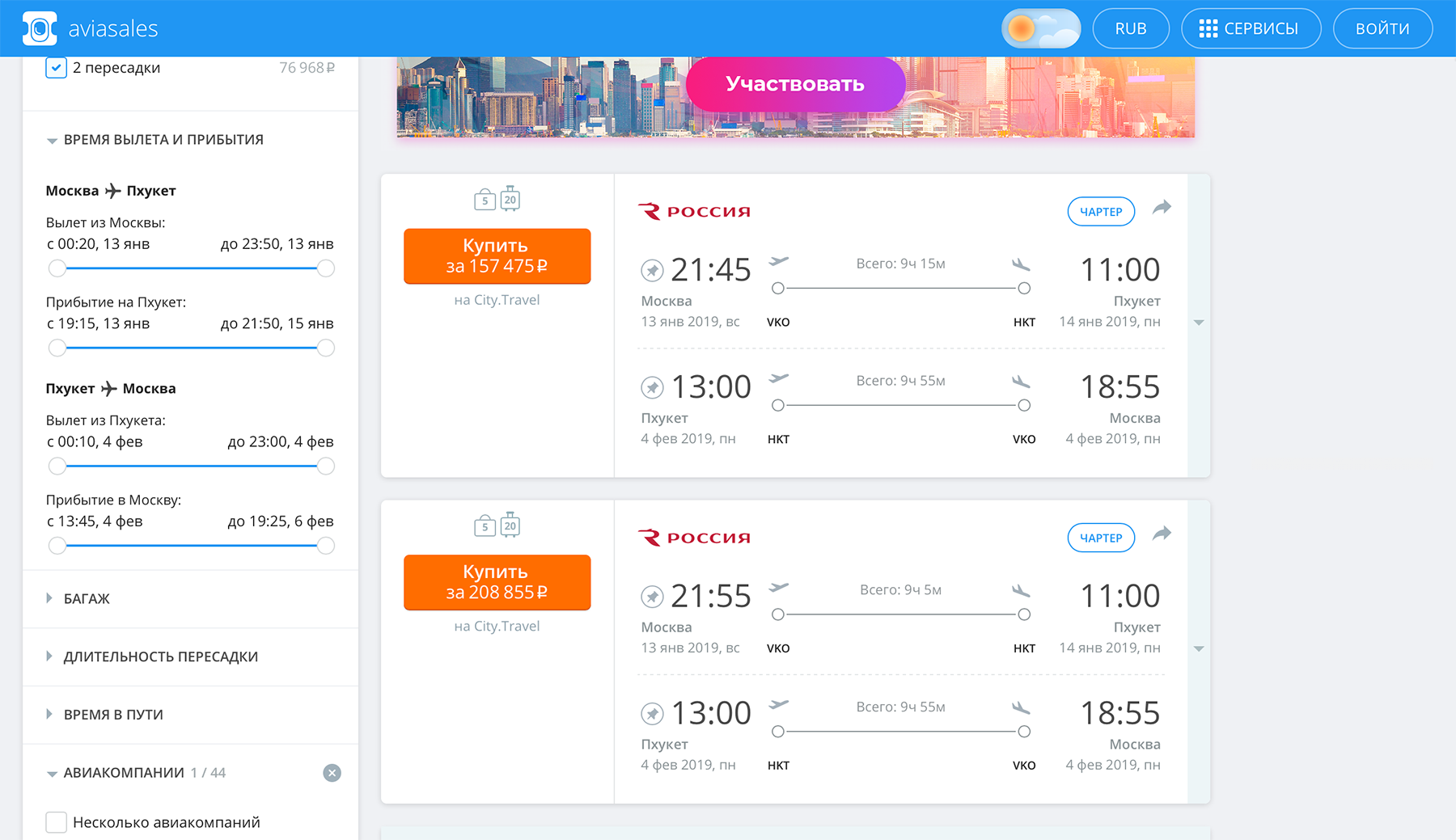Open the RUB currency selector
Image resolution: width=1456 pixels, height=840 pixels.
point(1130,29)
